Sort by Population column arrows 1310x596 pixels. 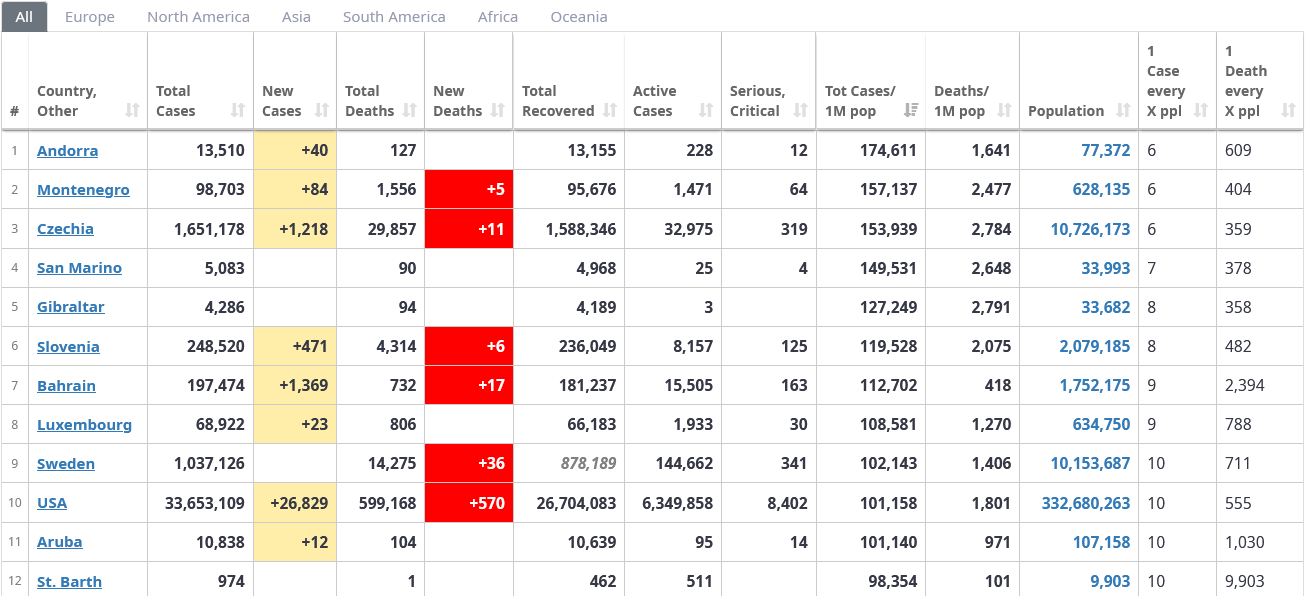tap(1123, 110)
